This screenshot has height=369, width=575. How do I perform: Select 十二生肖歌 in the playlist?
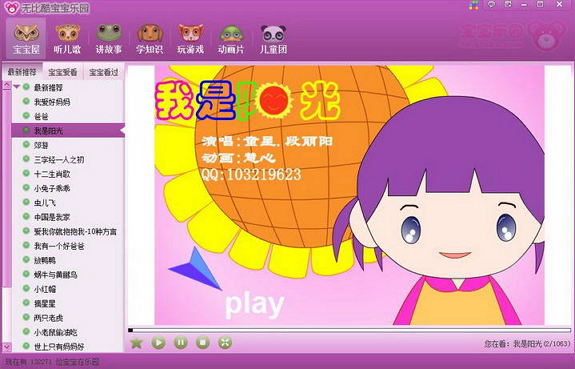tap(68, 174)
